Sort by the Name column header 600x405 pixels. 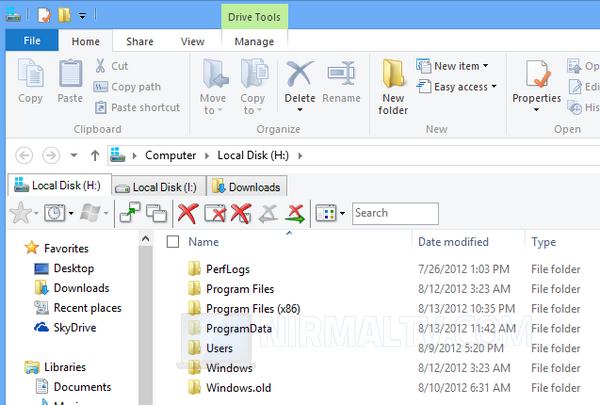click(x=203, y=242)
